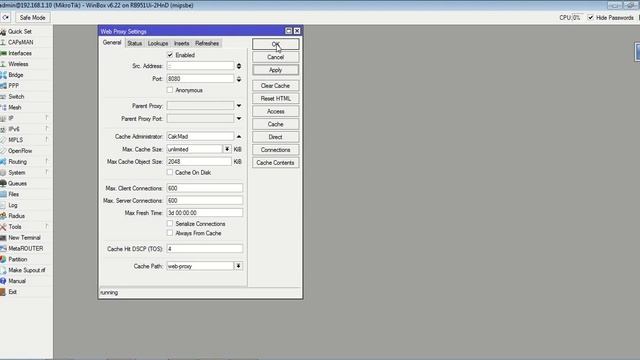Screen dimensions: 640x360
Task: Click OK in Web Proxy Settings
Action: (x=276, y=44)
